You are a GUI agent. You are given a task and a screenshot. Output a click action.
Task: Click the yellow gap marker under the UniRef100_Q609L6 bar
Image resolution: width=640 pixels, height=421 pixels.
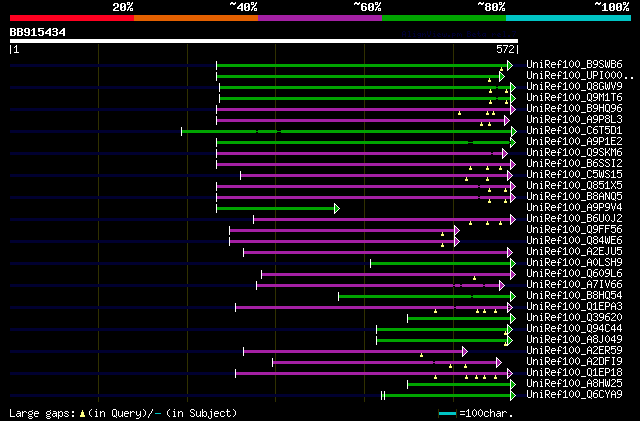[x=474, y=278]
